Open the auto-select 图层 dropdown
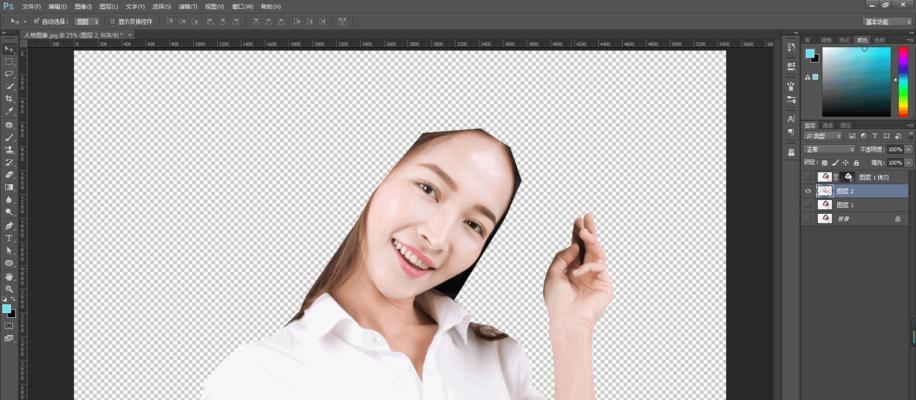 [88, 22]
